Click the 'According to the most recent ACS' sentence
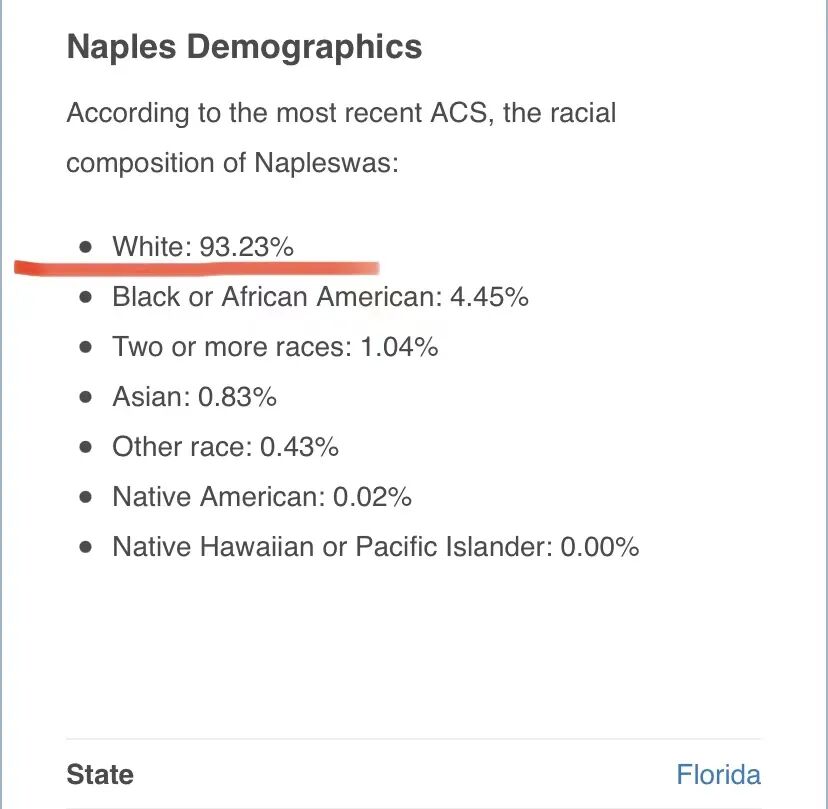This screenshot has height=809, width=828. coord(341,112)
